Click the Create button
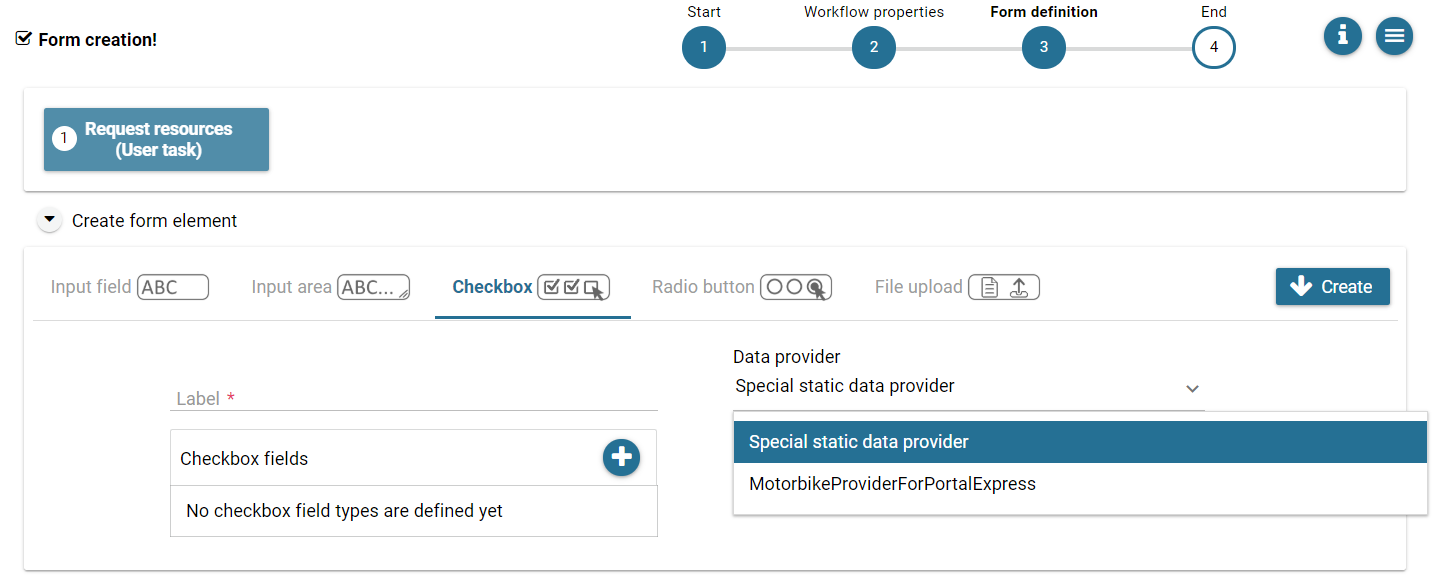The height and width of the screenshot is (580, 1434). 1333,286
